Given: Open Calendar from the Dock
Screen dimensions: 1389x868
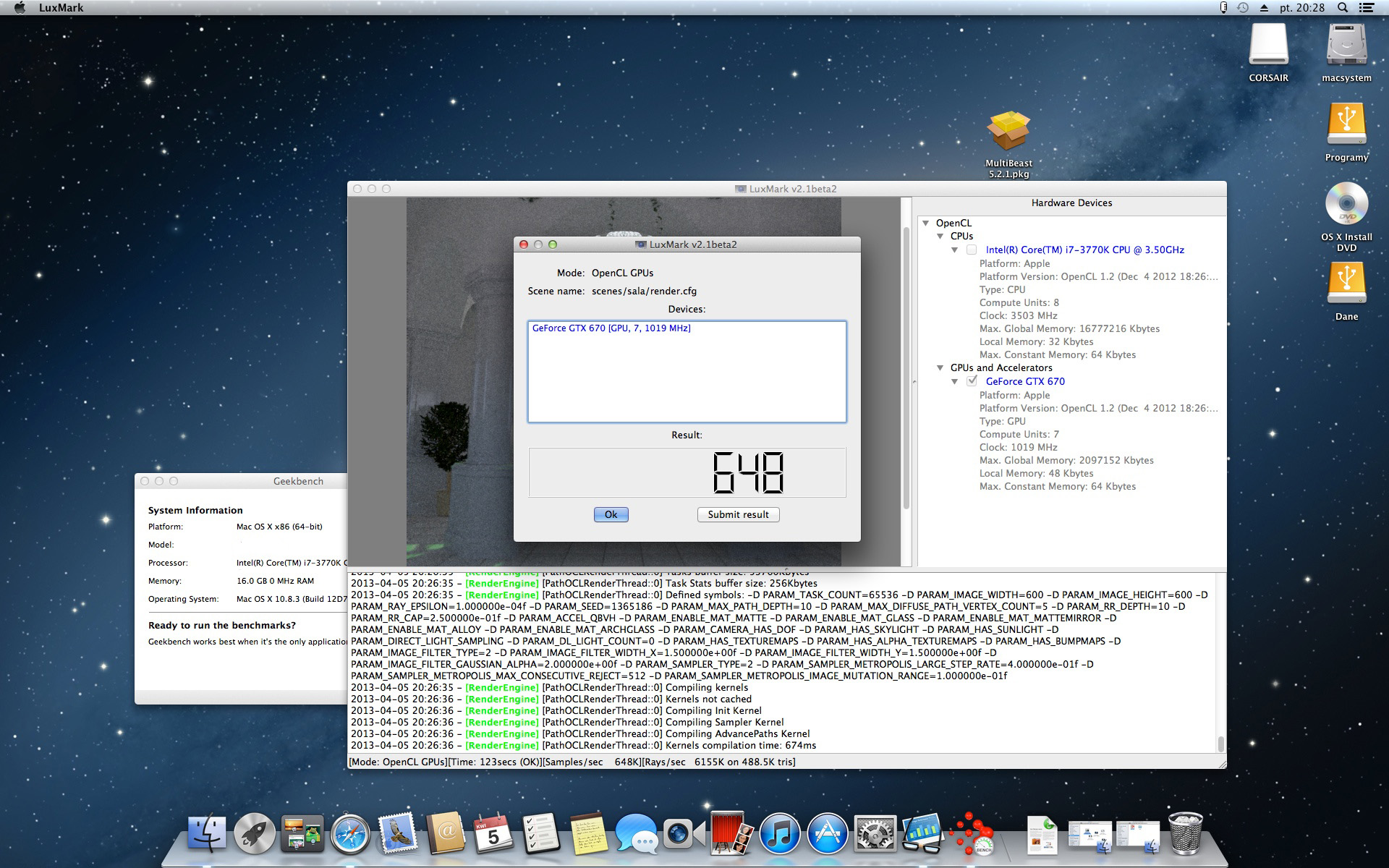Looking at the screenshot, I should point(493,834).
